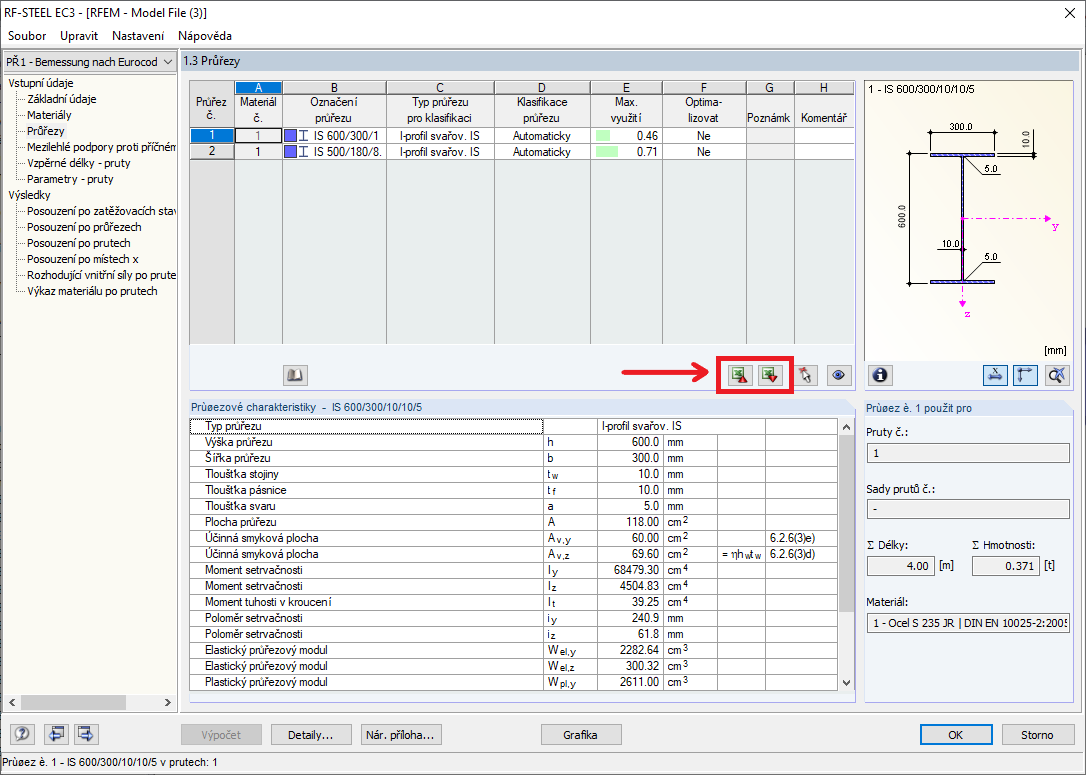This screenshot has width=1086, height=775.
Task: Select Posouzení po zatěžovacích stav tree item
Action: tap(101, 211)
